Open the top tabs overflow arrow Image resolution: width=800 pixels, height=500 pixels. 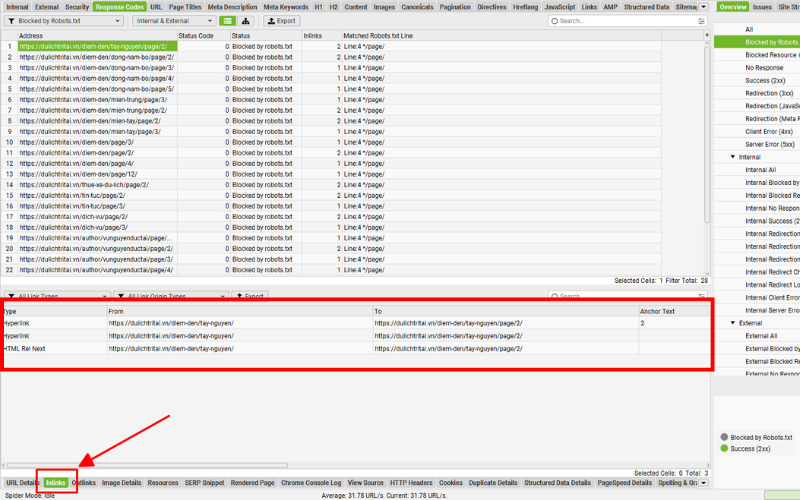pos(704,7)
